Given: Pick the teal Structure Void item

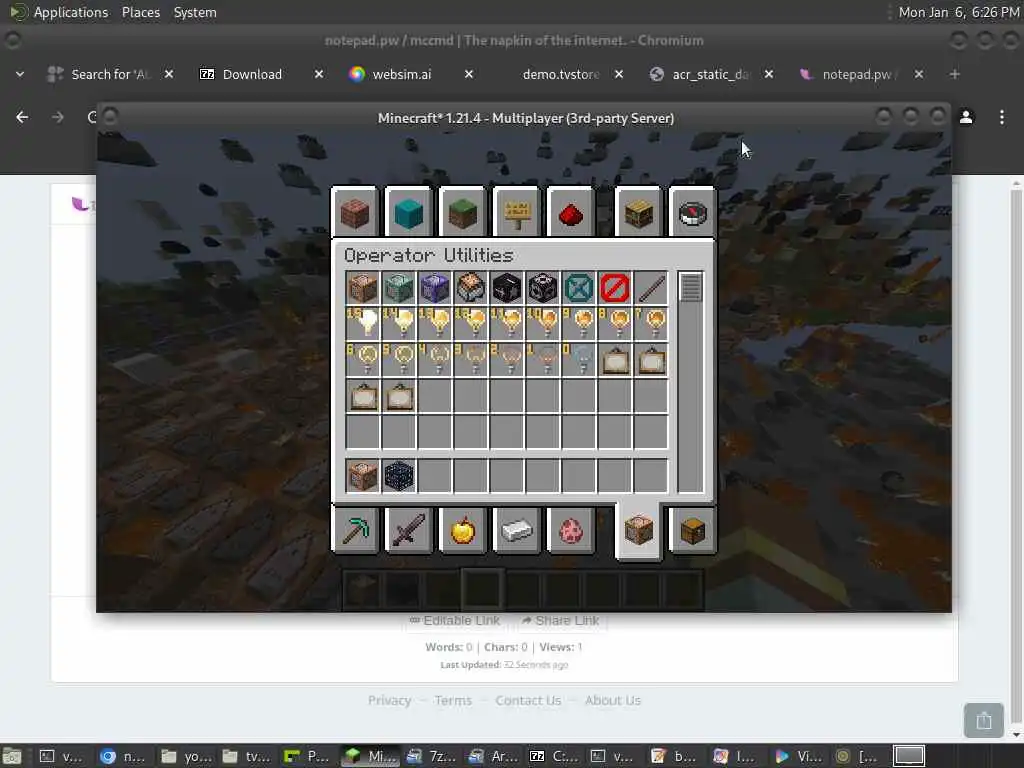Looking at the screenshot, I should tap(579, 288).
